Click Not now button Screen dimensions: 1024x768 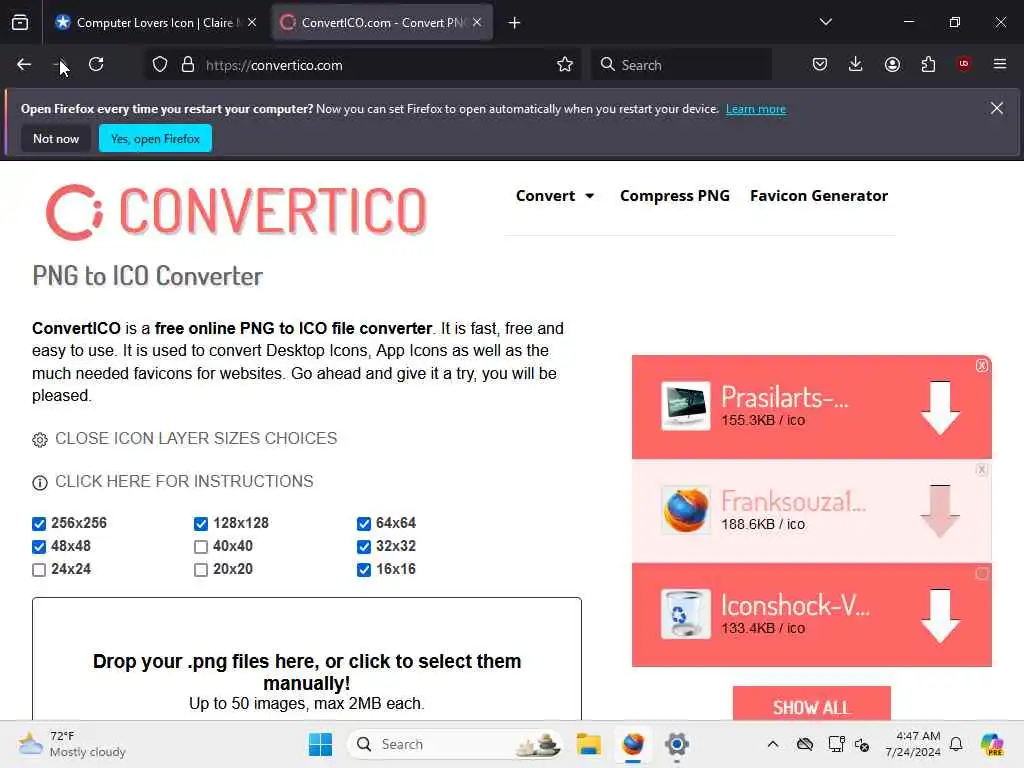click(x=56, y=138)
